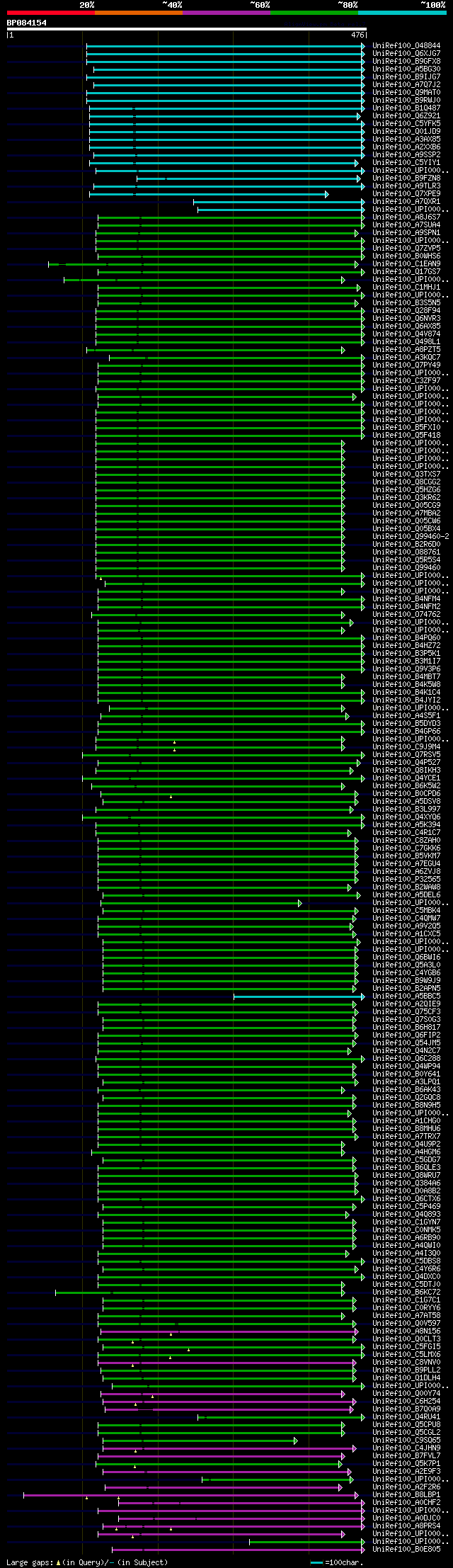This screenshot has height=1568, width=453.
Task: Click the UniRef100_Q8WRU7 label
Action: pyautogui.click(x=406, y=1176)
